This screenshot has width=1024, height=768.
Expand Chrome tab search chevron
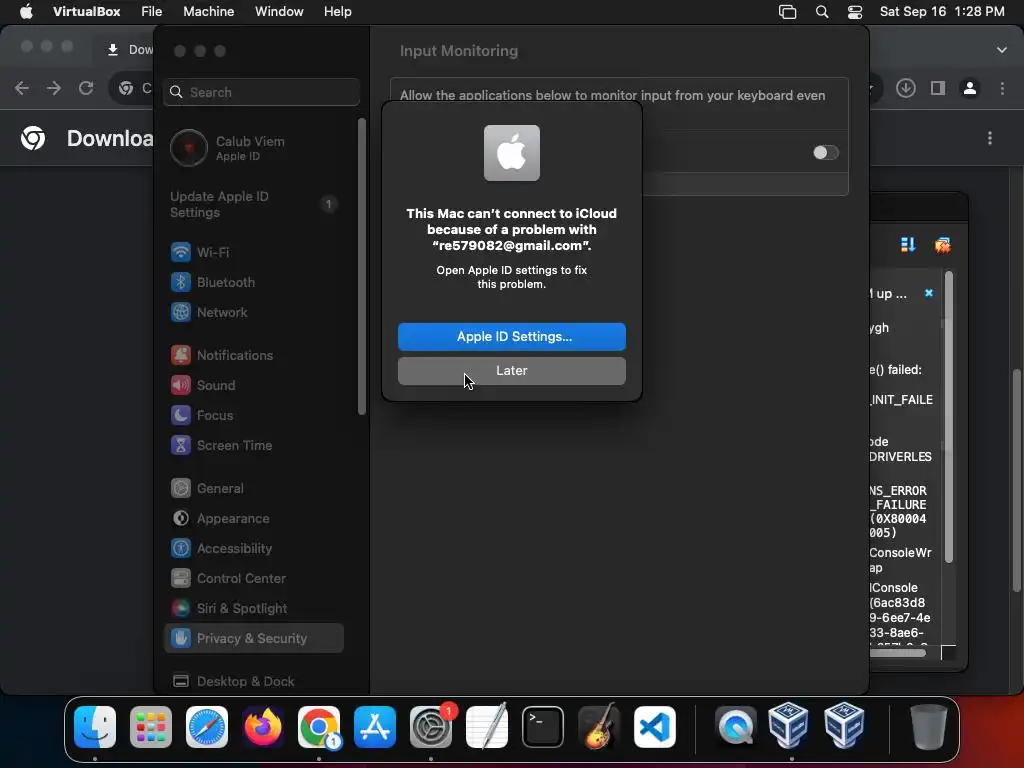click(1002, 50)
